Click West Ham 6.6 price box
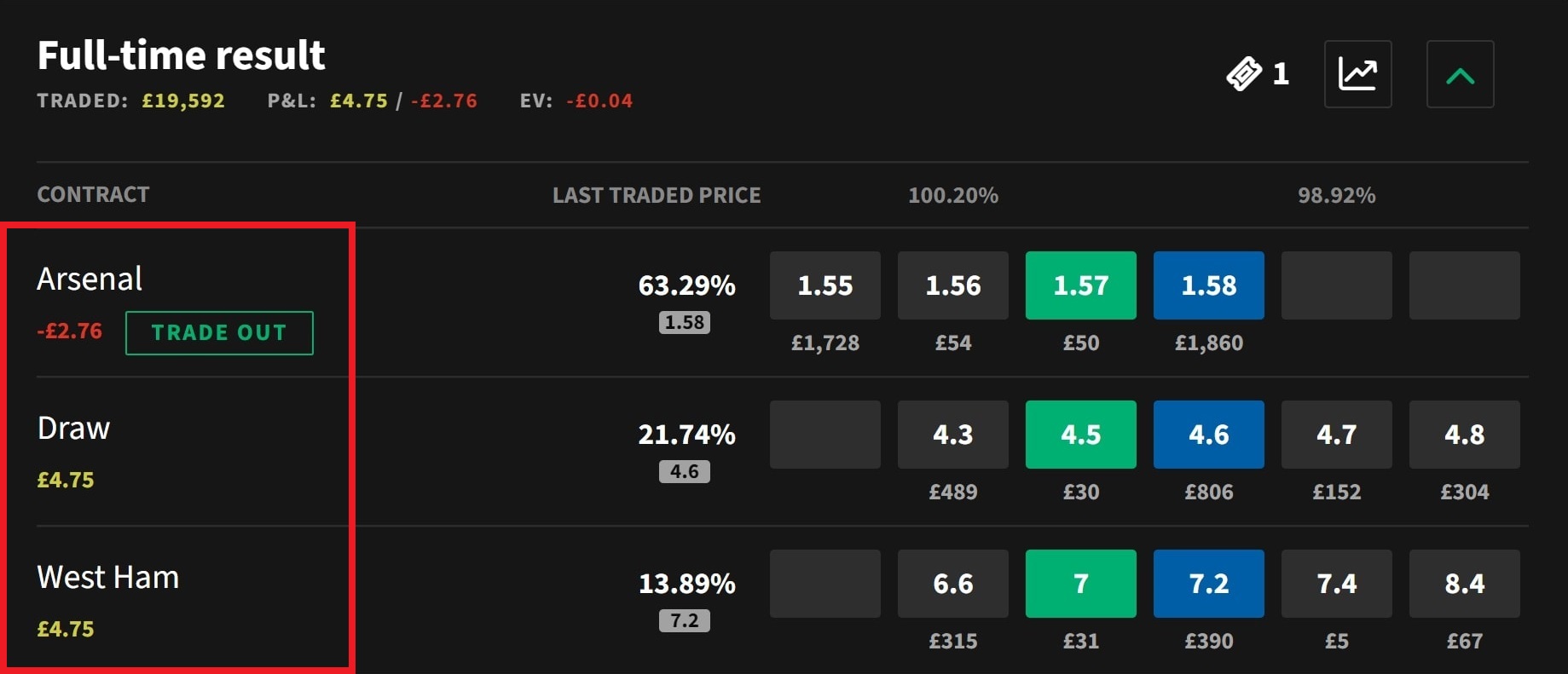The width and height of the screenshot is (1568, 674). point(952,584)
